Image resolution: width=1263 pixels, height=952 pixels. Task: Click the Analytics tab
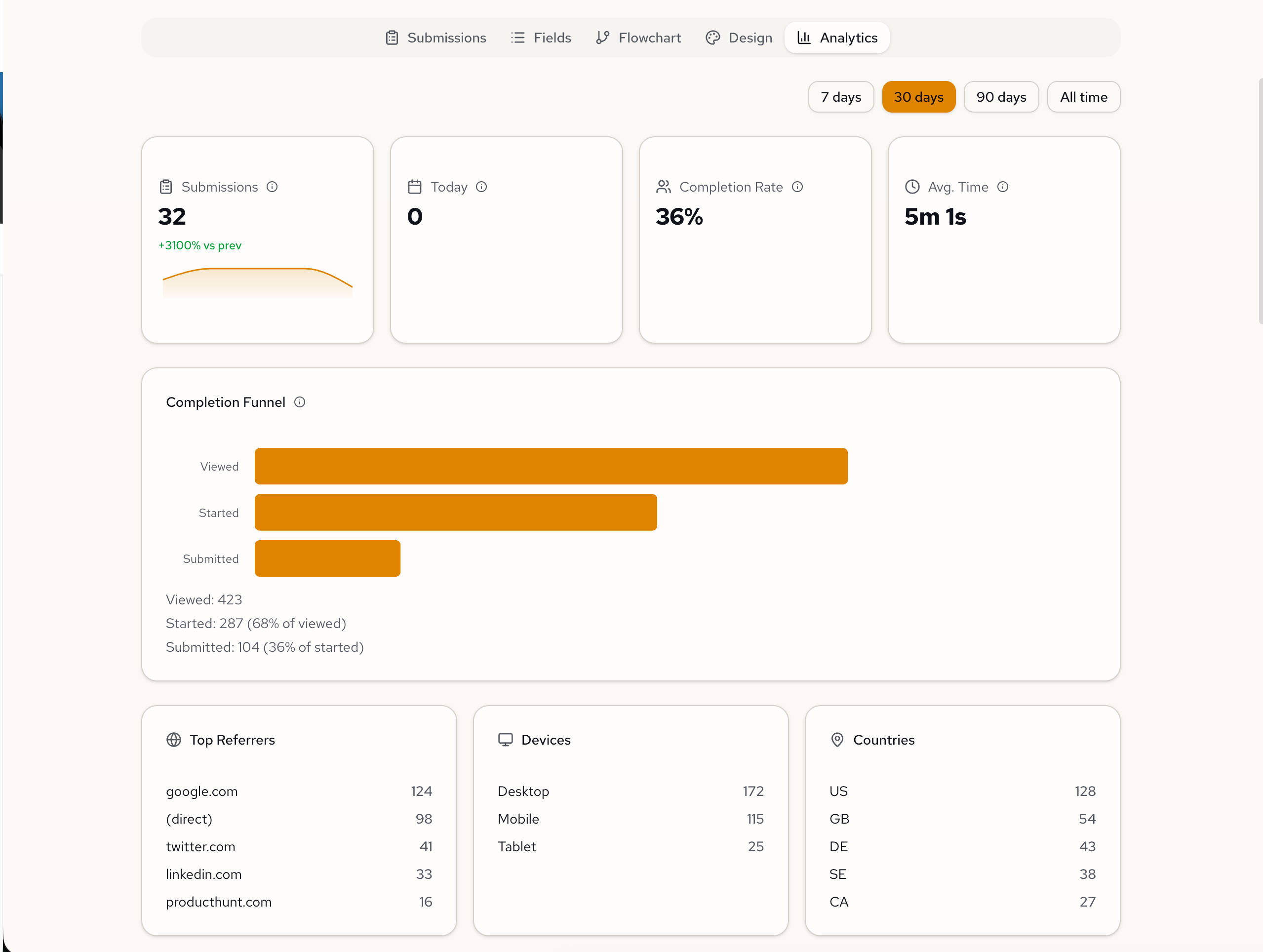click(x=837, y=38)
